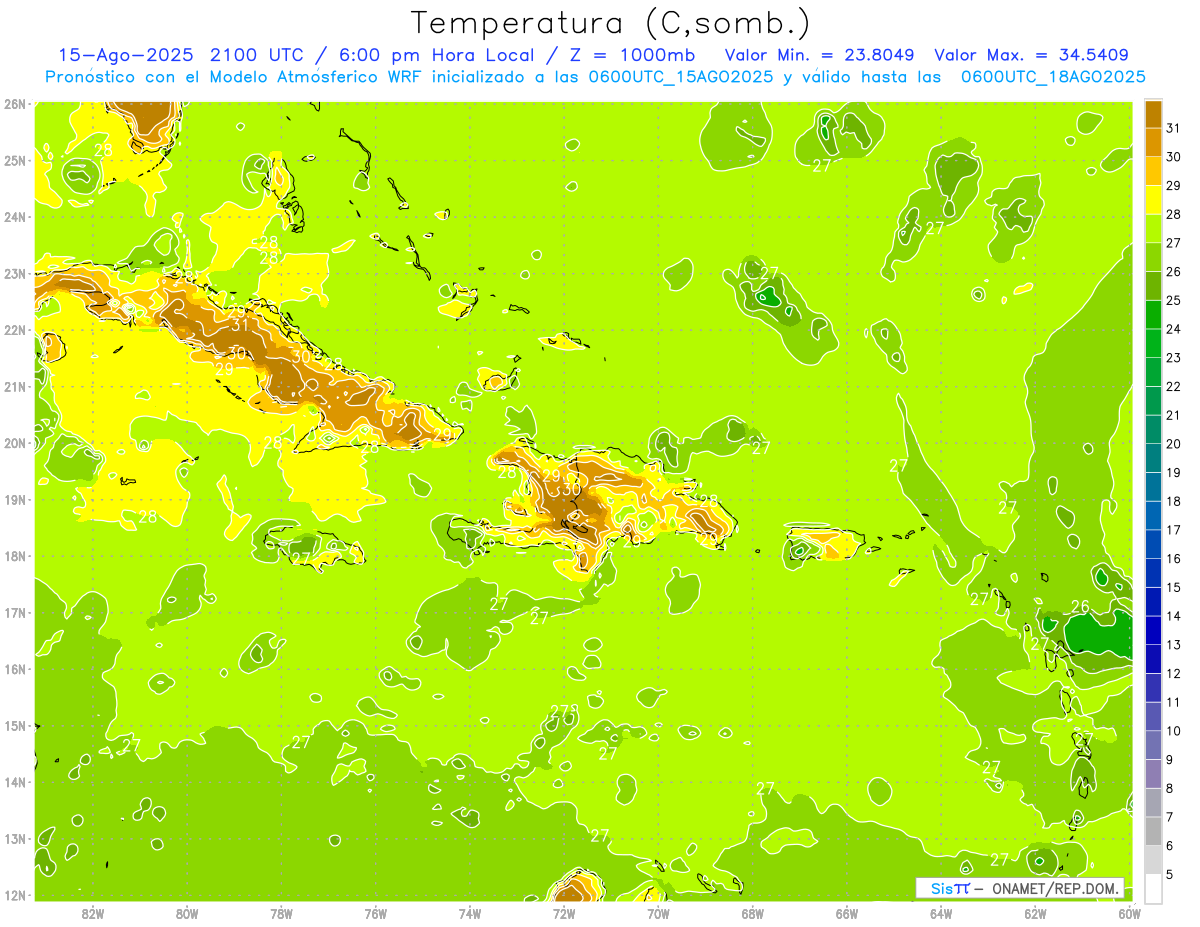Click 'Valor Max. = 34.5409' text

click(1032, 55)
